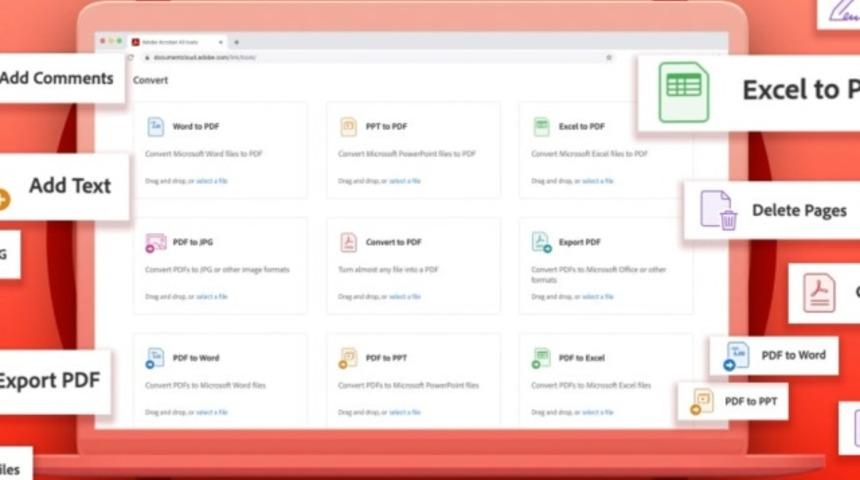Click the PDF to Word title in browser
Screen dimensions: 860x480
pos(196,358)
